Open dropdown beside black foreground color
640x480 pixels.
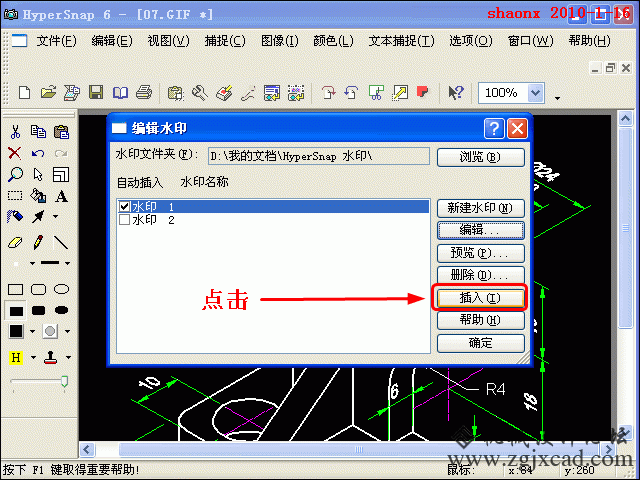(x=32, y=331)
